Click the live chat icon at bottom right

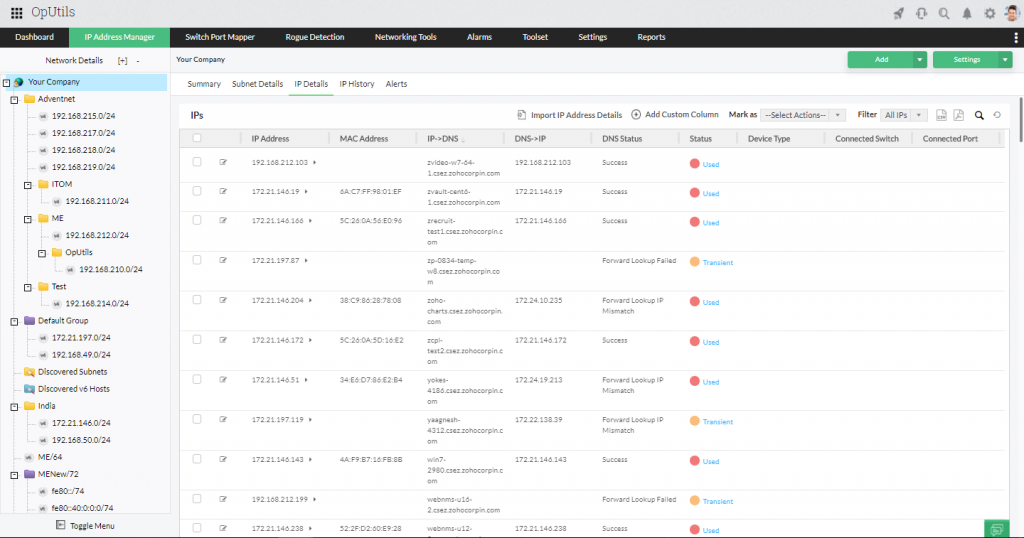996,528
